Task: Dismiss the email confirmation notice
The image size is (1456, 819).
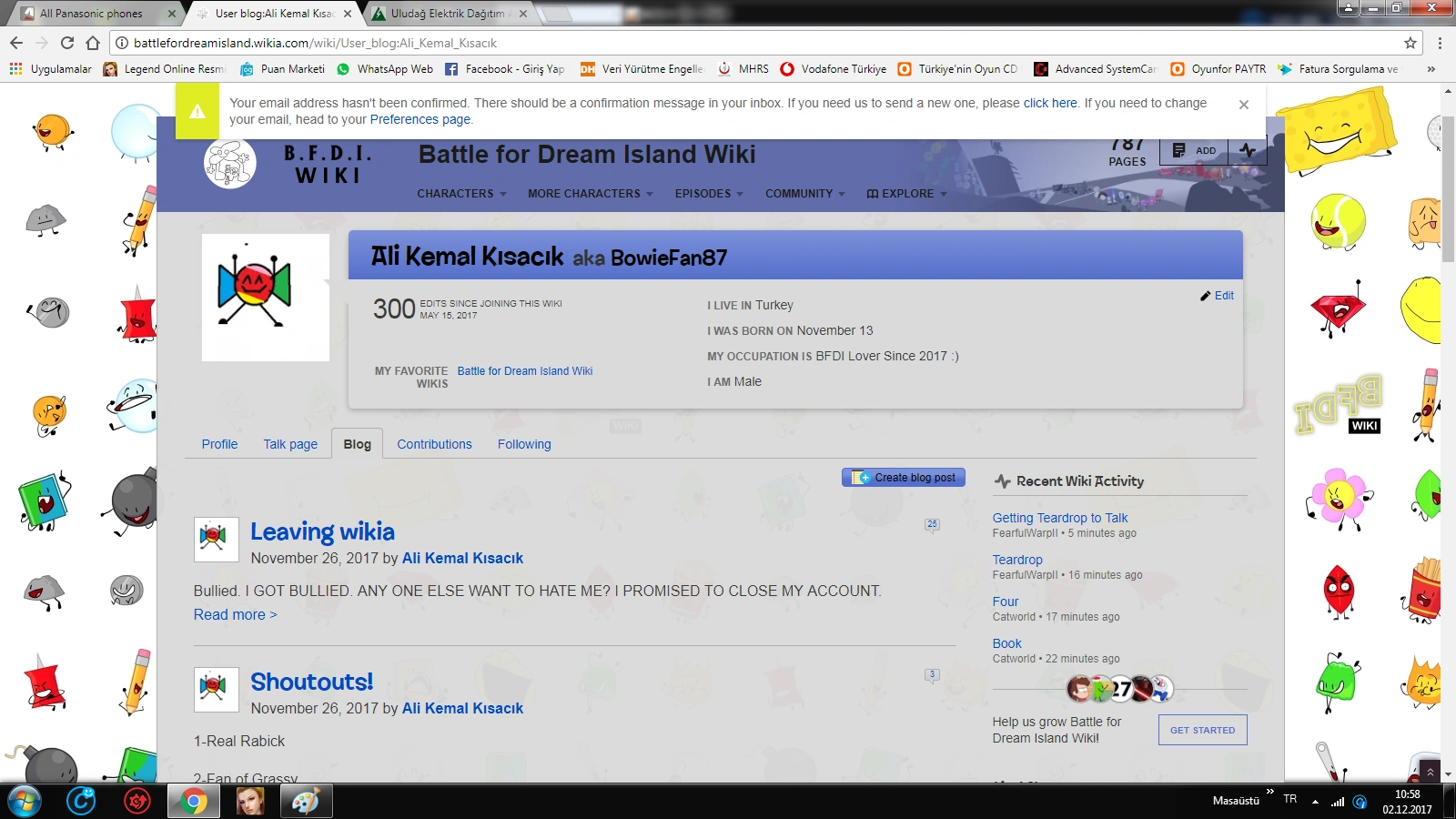Action: pos(1244,105)
